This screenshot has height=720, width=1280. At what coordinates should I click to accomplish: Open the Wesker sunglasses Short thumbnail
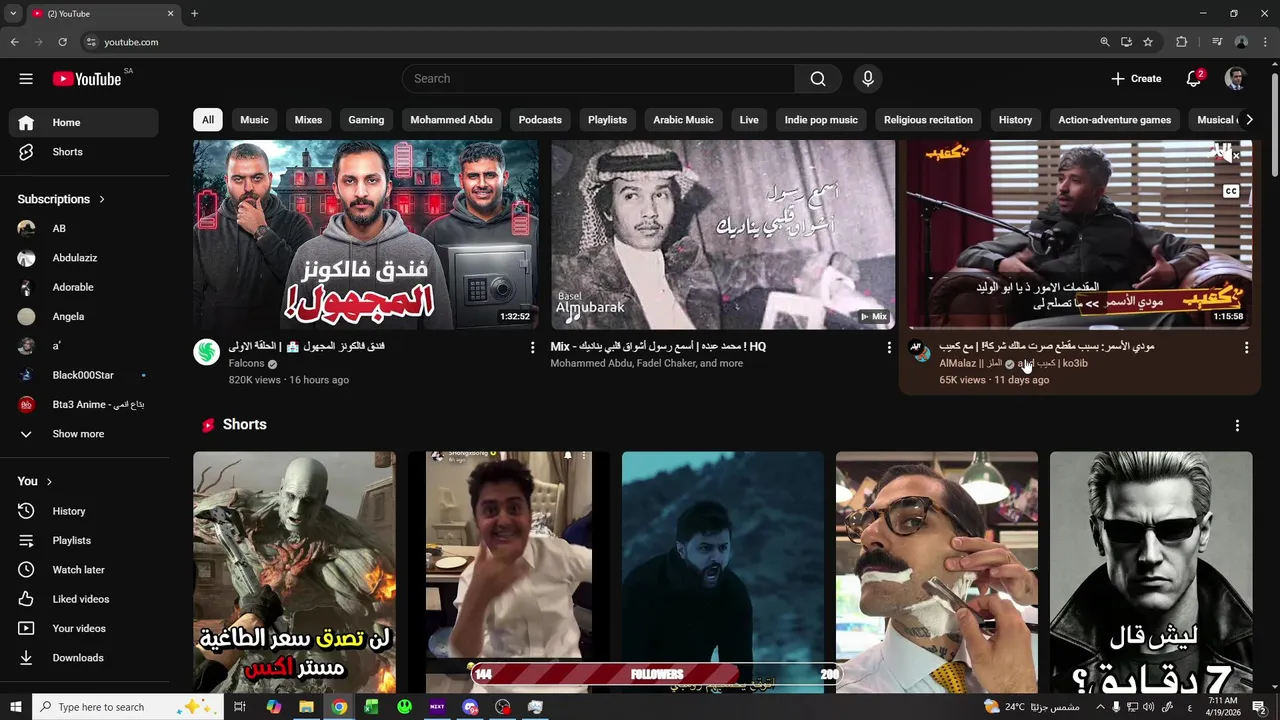pos(1151,572)
